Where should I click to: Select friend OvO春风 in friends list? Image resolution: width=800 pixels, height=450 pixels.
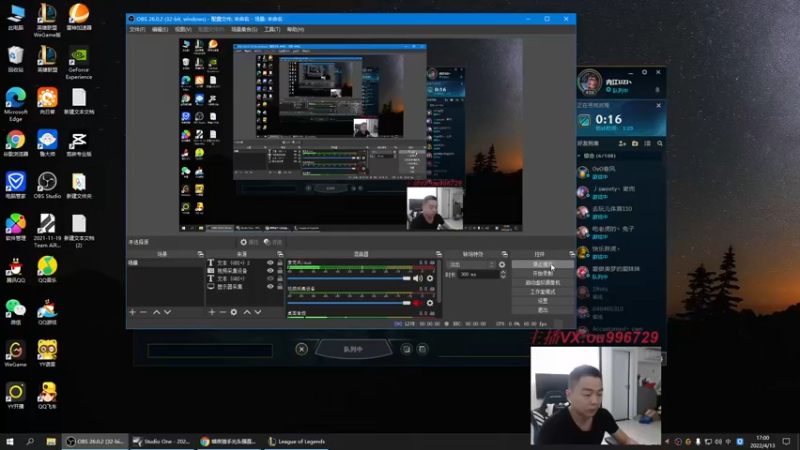(620, 172)
